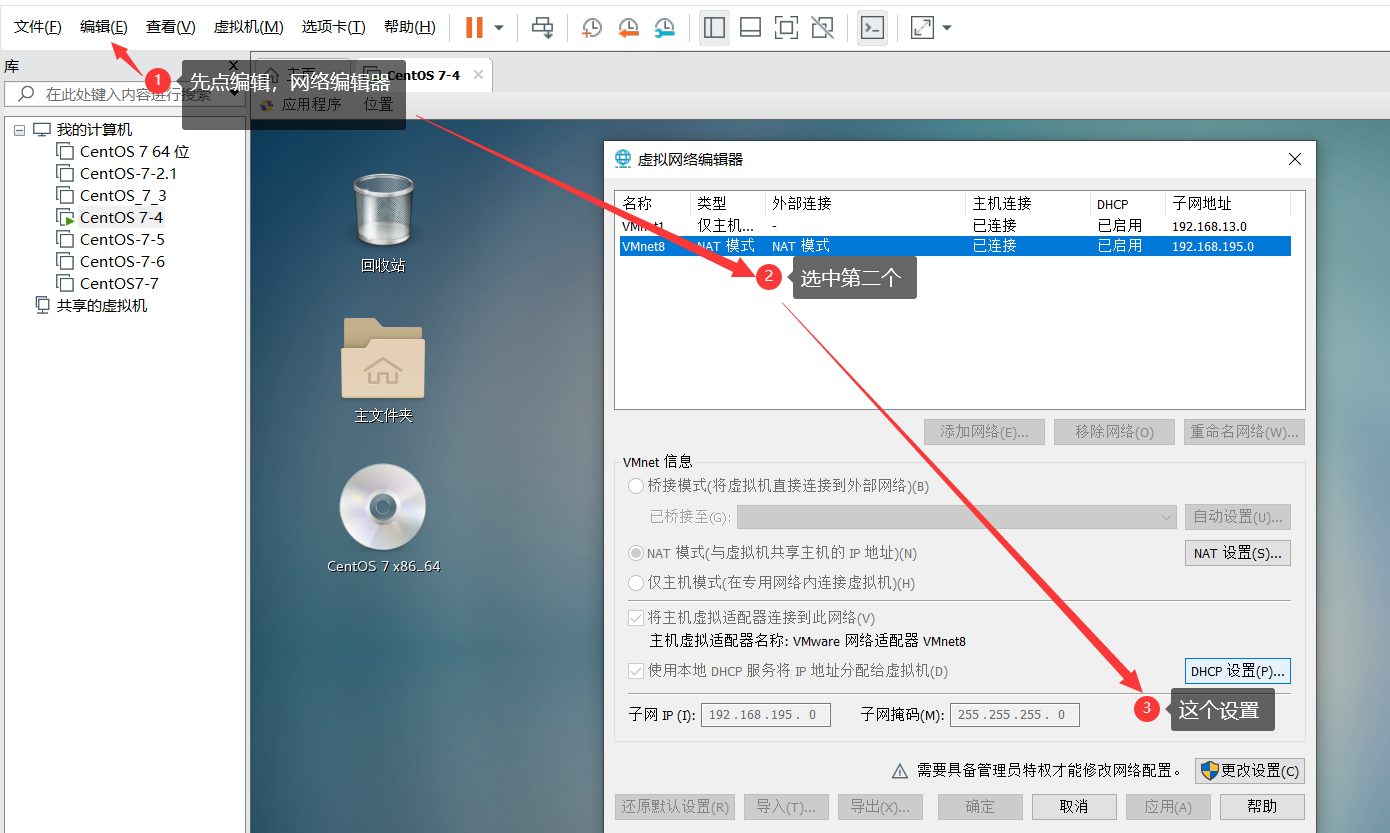Select CentOS-7-6 in the library

122,262
